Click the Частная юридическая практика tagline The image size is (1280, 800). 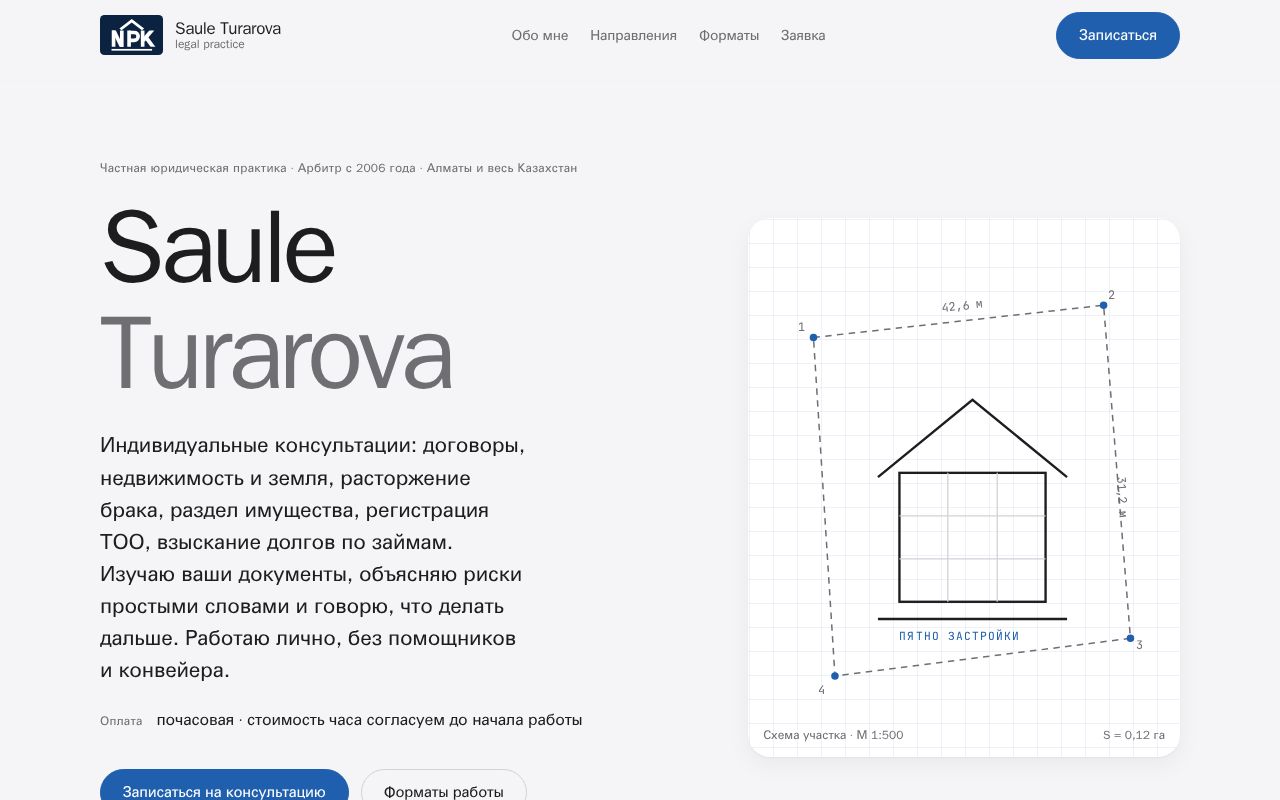(x=338, y=168)
